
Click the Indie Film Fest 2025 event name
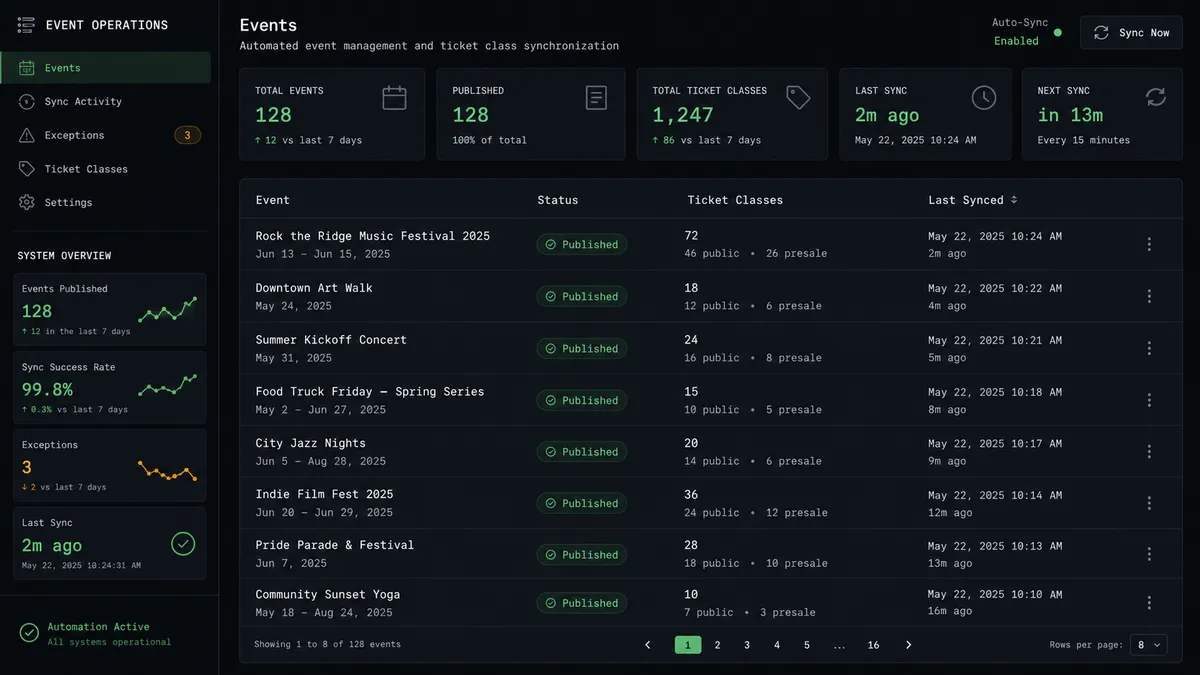pos(324,494)
